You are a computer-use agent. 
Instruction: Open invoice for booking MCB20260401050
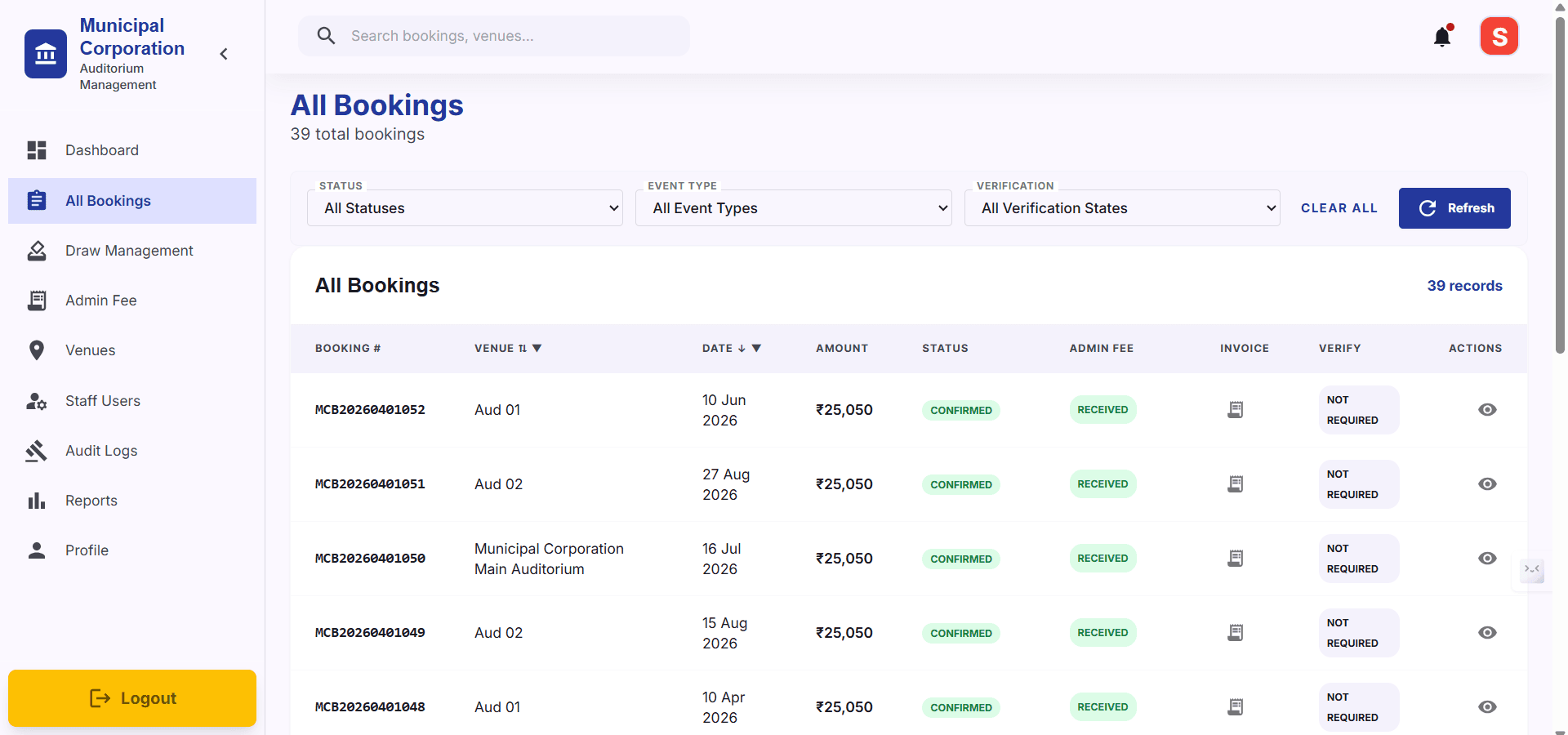tap(1236, 559)
